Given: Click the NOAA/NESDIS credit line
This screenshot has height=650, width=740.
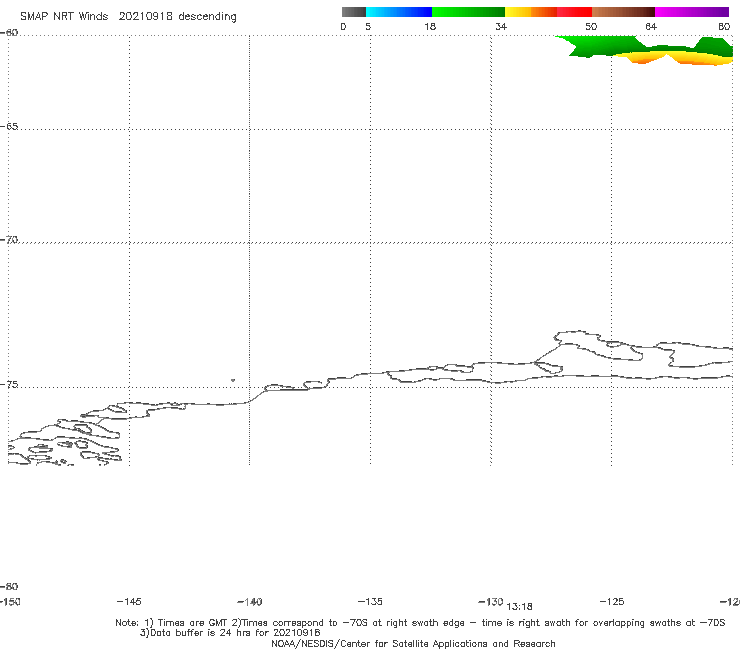Looking at the screenshot, I should 413,644.
